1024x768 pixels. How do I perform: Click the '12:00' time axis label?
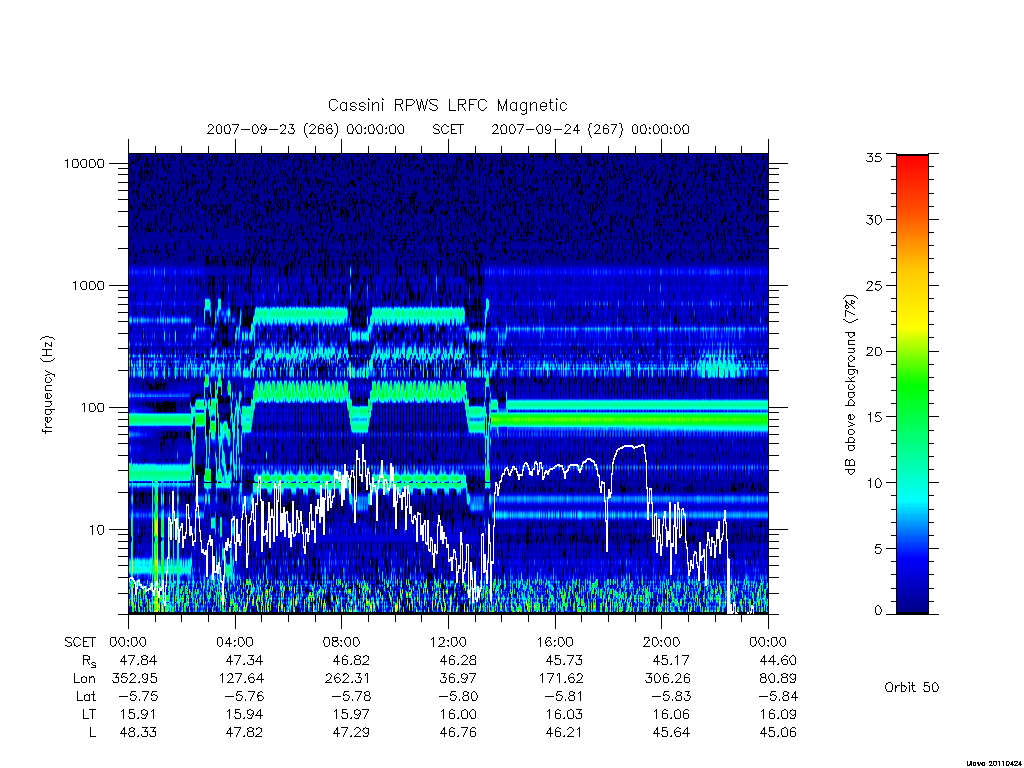448,642
